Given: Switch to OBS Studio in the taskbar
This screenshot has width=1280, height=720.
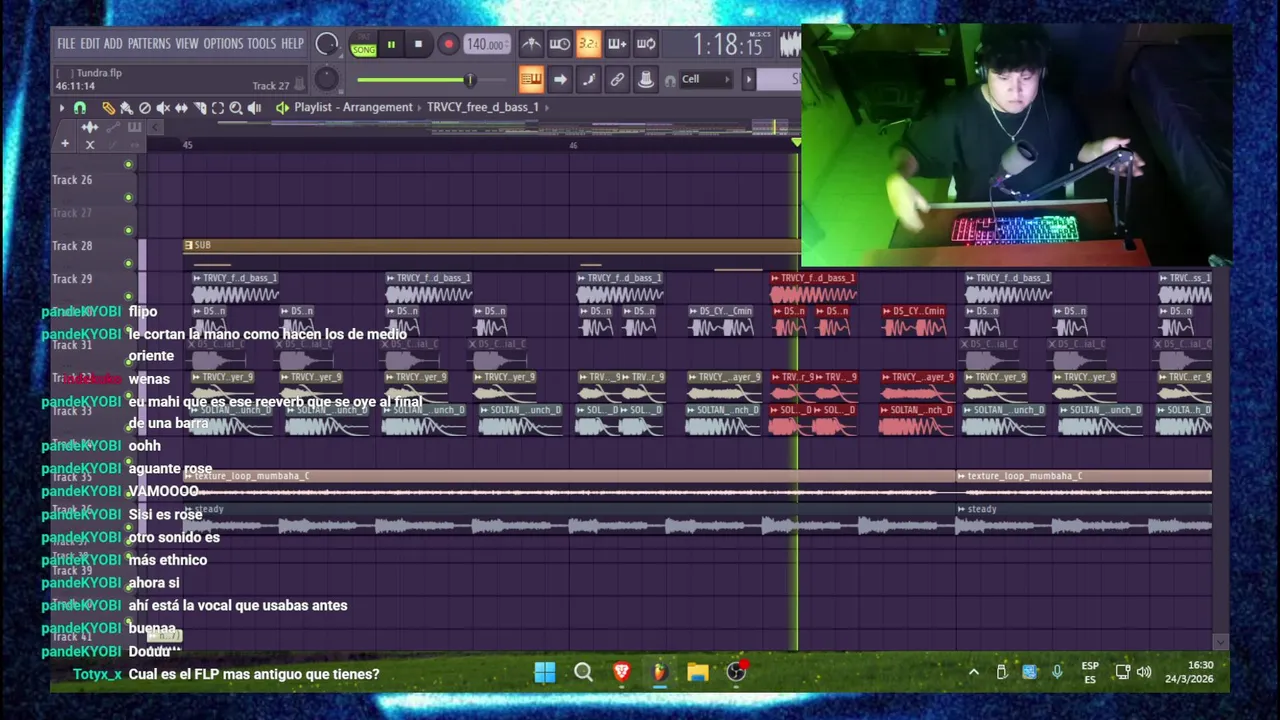Looking at the screenshot, I should click(736, 672).
